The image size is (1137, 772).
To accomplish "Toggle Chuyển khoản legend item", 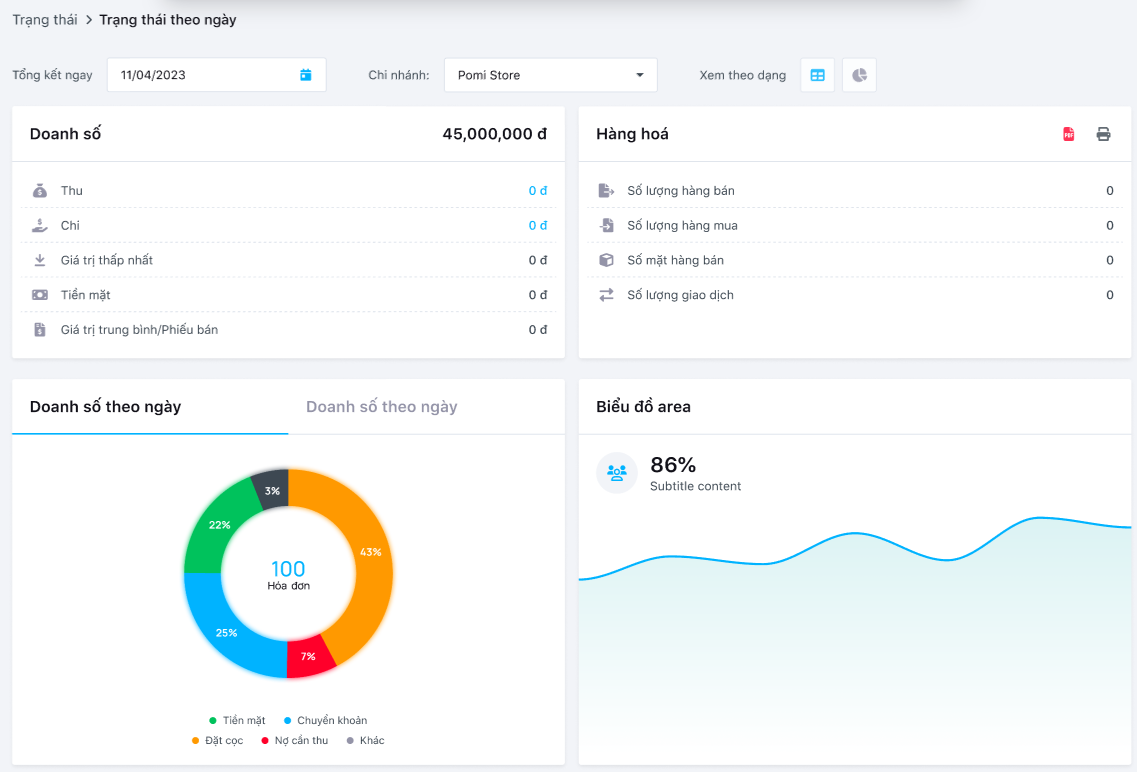I will point(325,720).
